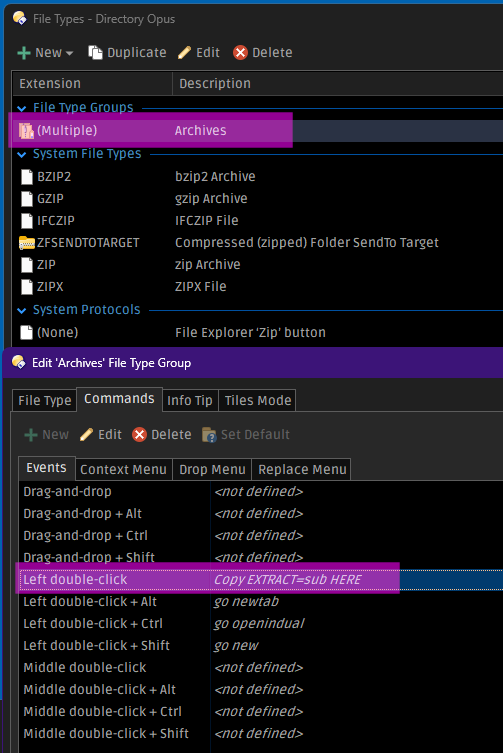Select 'bzip2 Archive' description text
This screenshot has width=503, height=753.
pos(215,177)
